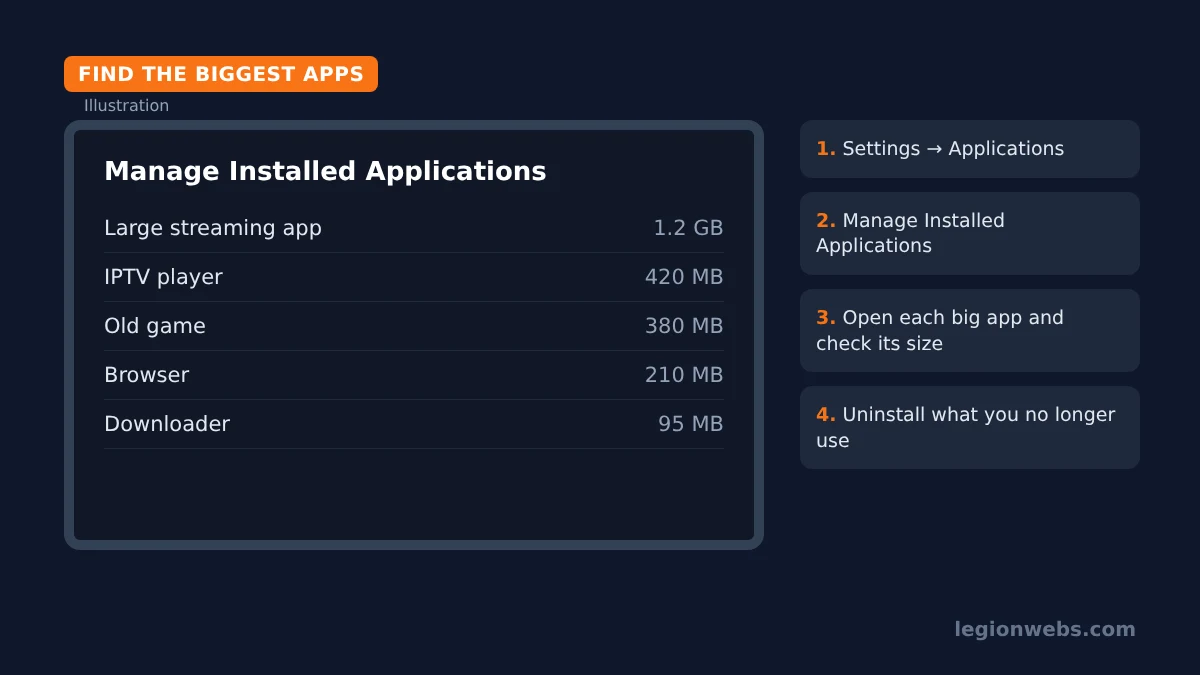Open the IPTV player entry
Screen dimensions: 1200x675
pyautogui.click(x=414, y=277)
